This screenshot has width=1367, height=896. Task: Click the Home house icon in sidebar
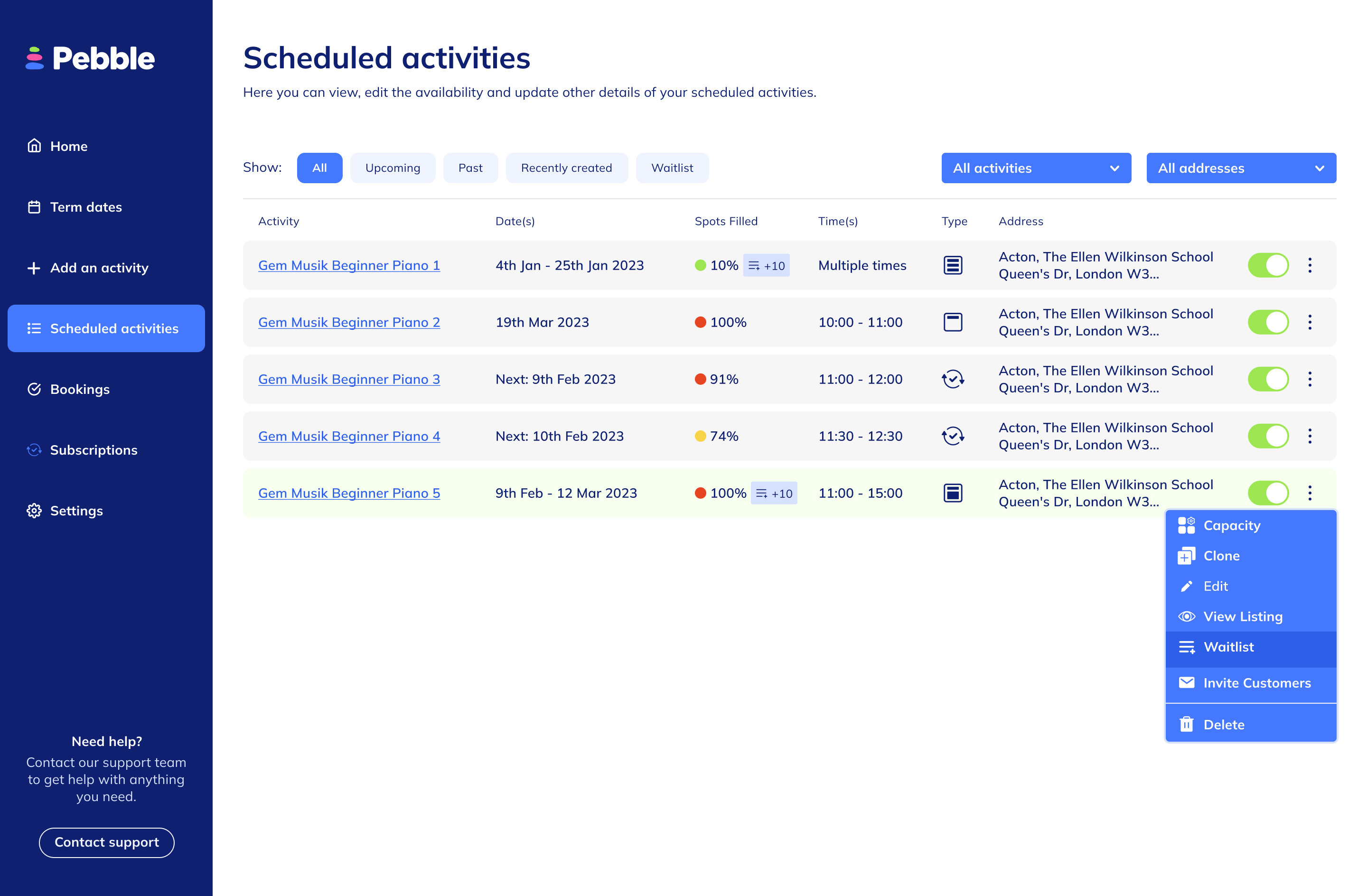pos(35,146)
